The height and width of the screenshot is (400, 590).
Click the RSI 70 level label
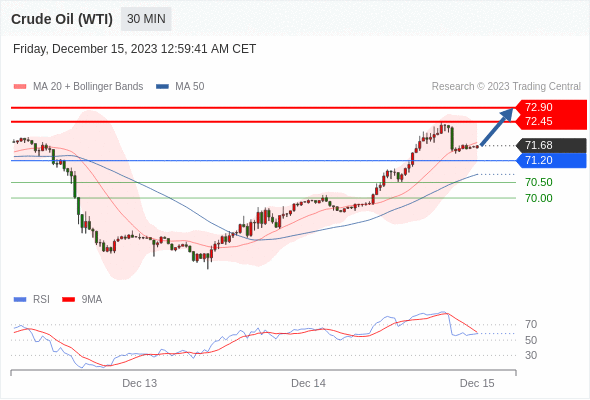531,324
